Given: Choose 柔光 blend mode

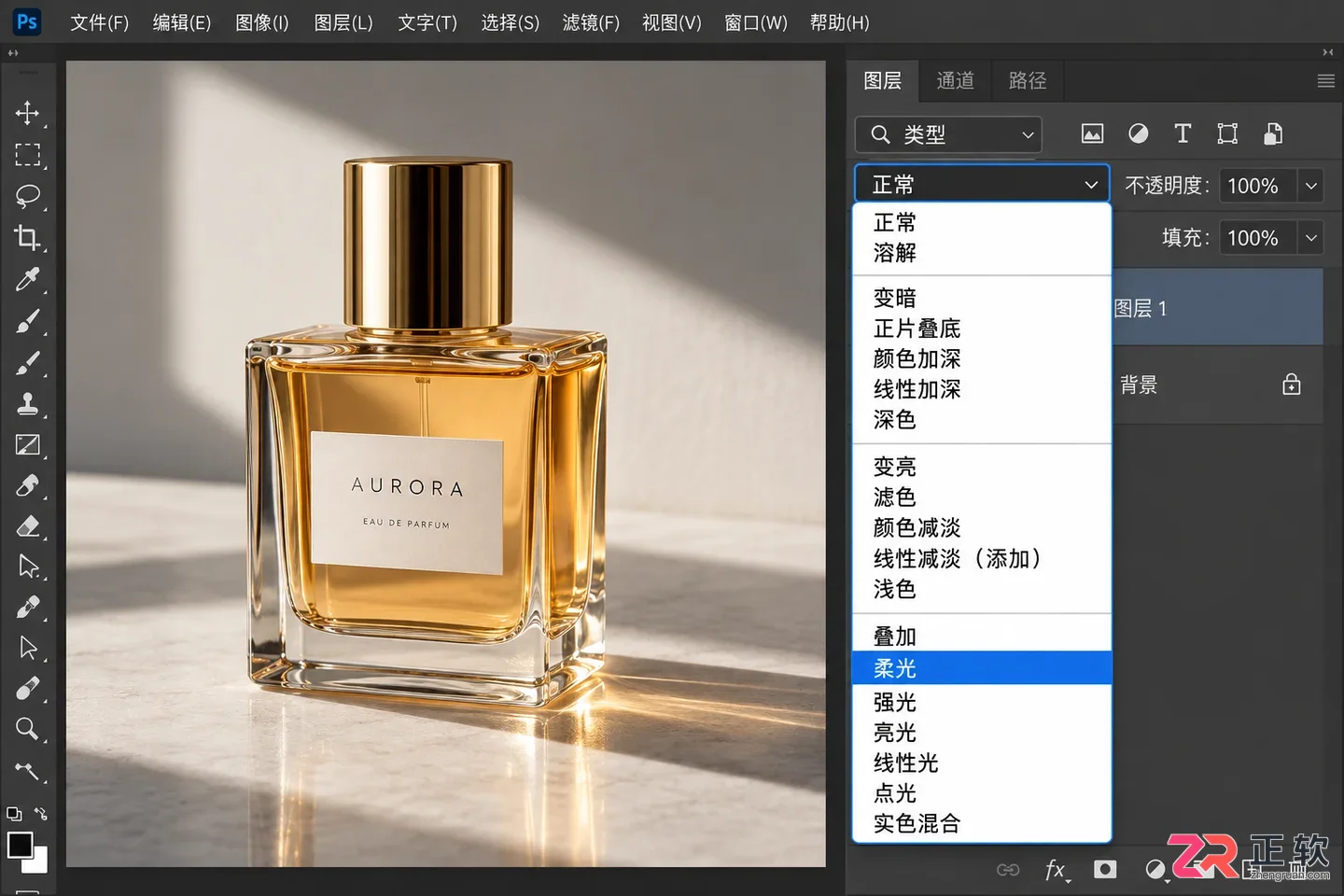Looking at the screenshot, I should click(982, 668).
